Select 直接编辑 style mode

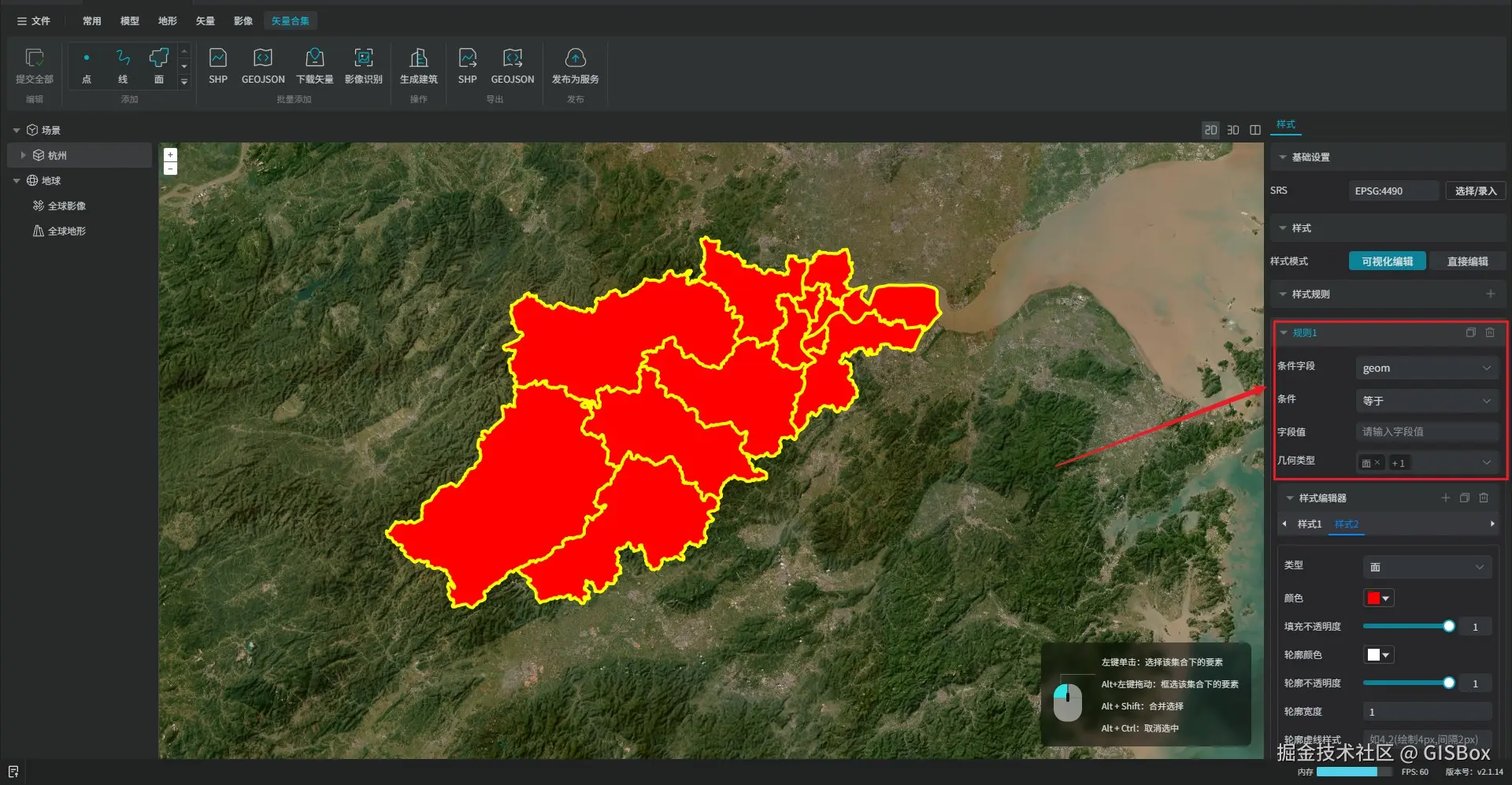coord(1468,261)
